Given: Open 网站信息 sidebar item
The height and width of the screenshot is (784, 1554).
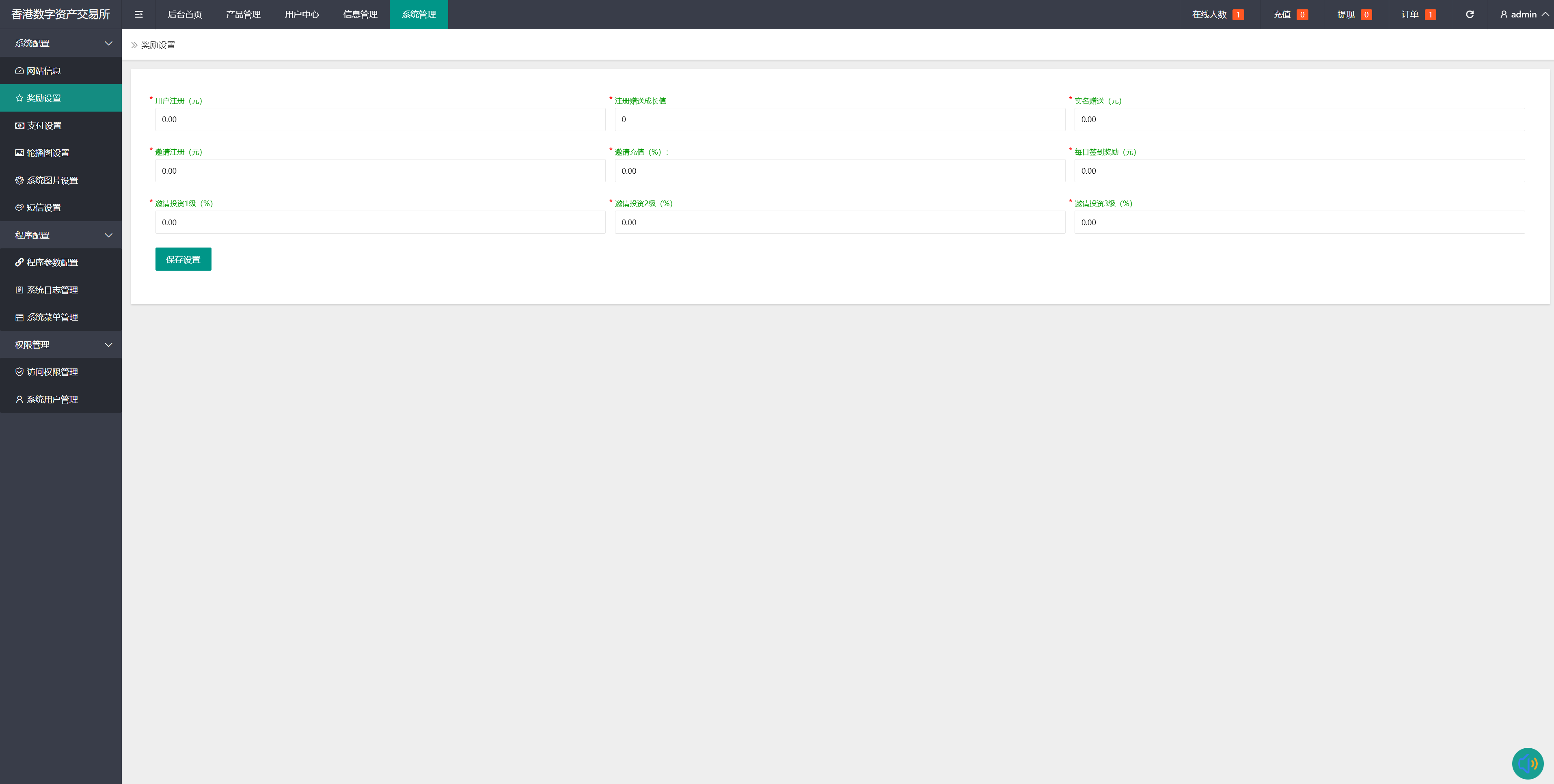Looking at the screenshot, I should point(43,71).
